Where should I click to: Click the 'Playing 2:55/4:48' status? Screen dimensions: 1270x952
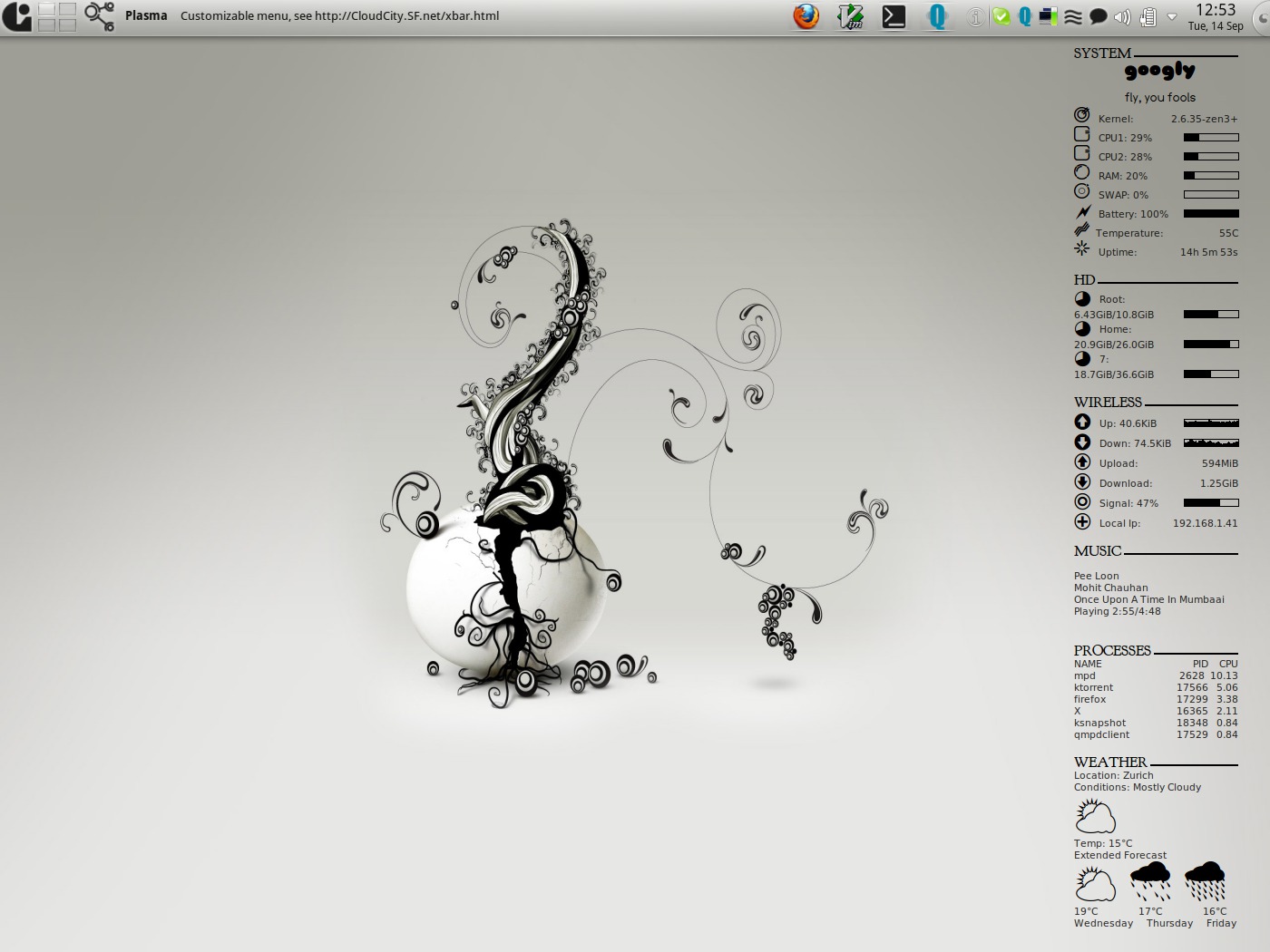1117,611
